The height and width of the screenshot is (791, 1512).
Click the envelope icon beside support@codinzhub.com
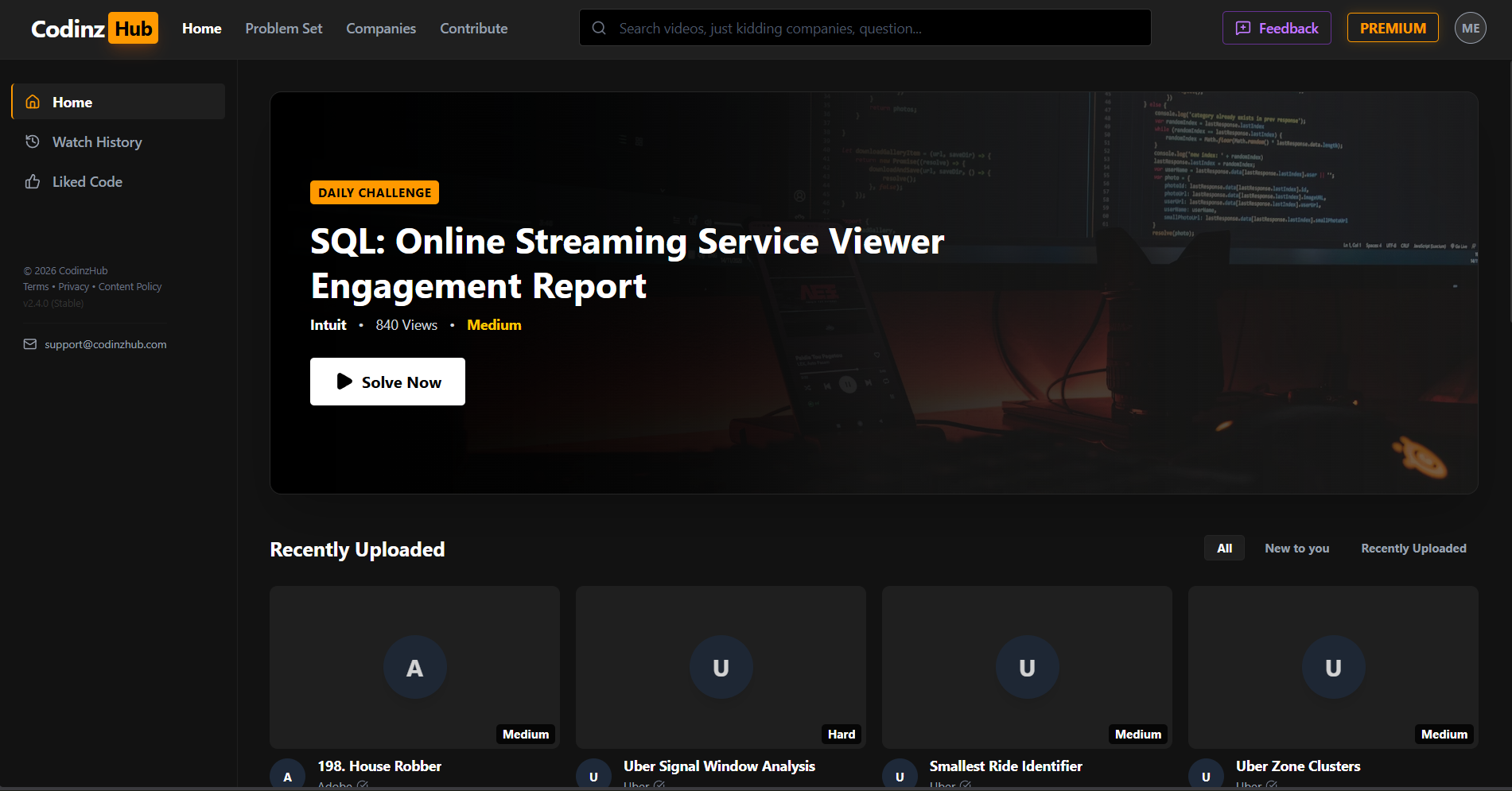point(29,343)
